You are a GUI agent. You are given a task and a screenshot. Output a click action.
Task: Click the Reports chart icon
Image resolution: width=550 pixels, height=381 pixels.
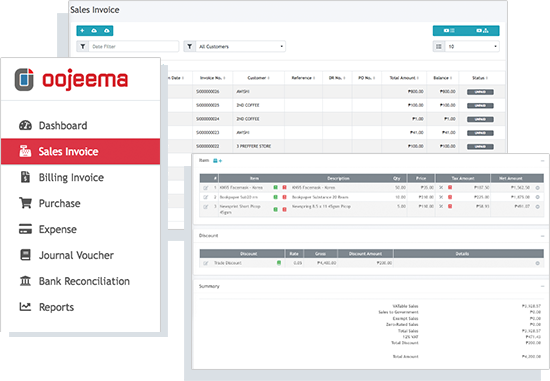(25, 307)
